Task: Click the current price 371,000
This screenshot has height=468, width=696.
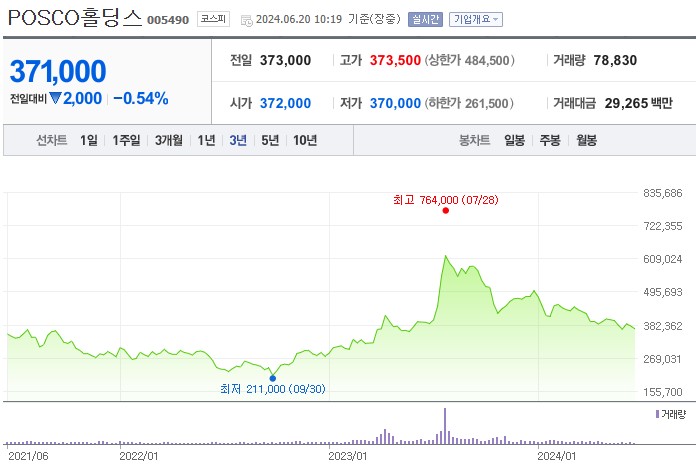Action: (58, 71)
